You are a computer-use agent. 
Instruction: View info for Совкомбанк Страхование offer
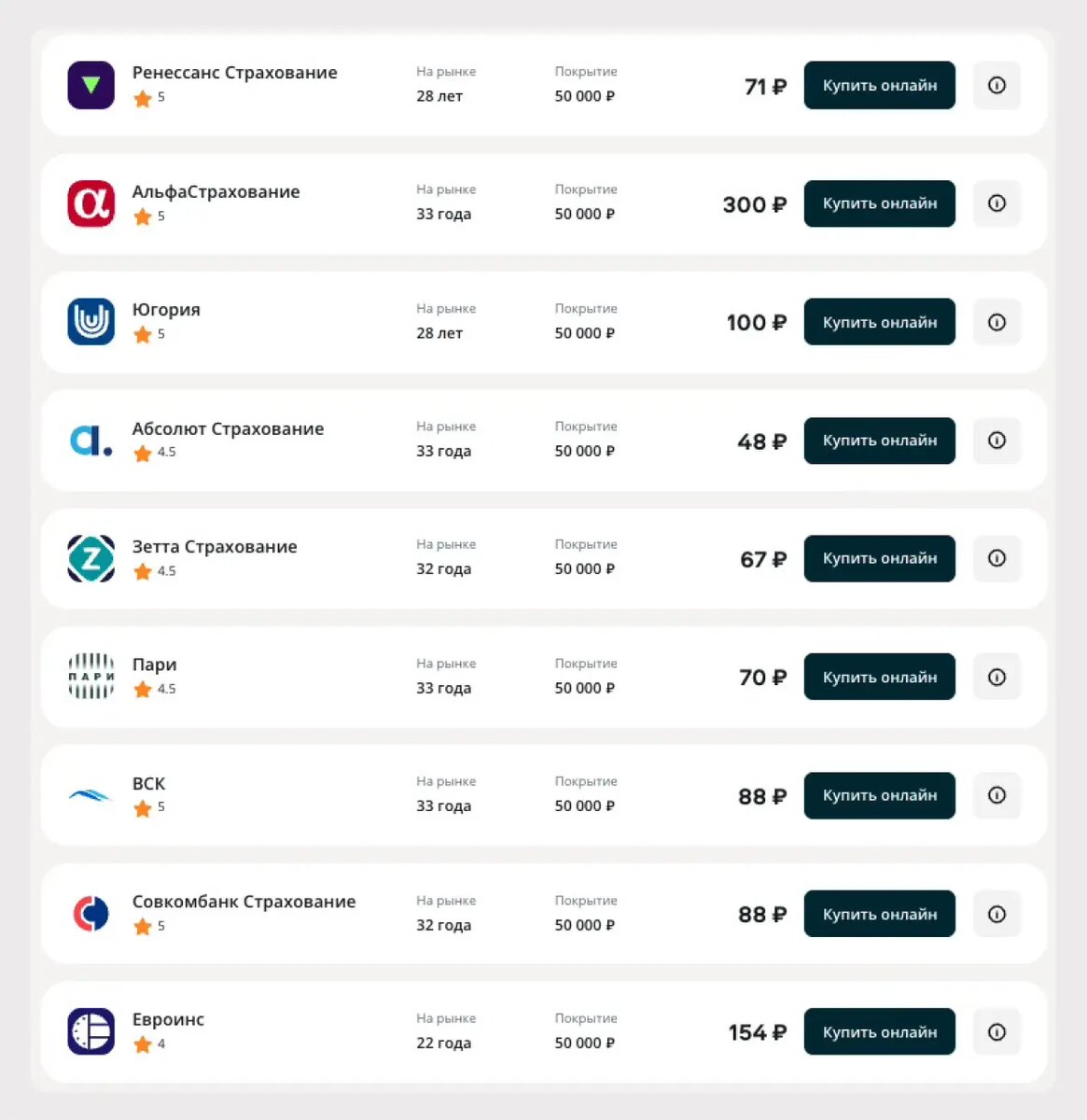pyautogui.click(x=996, y=914)
